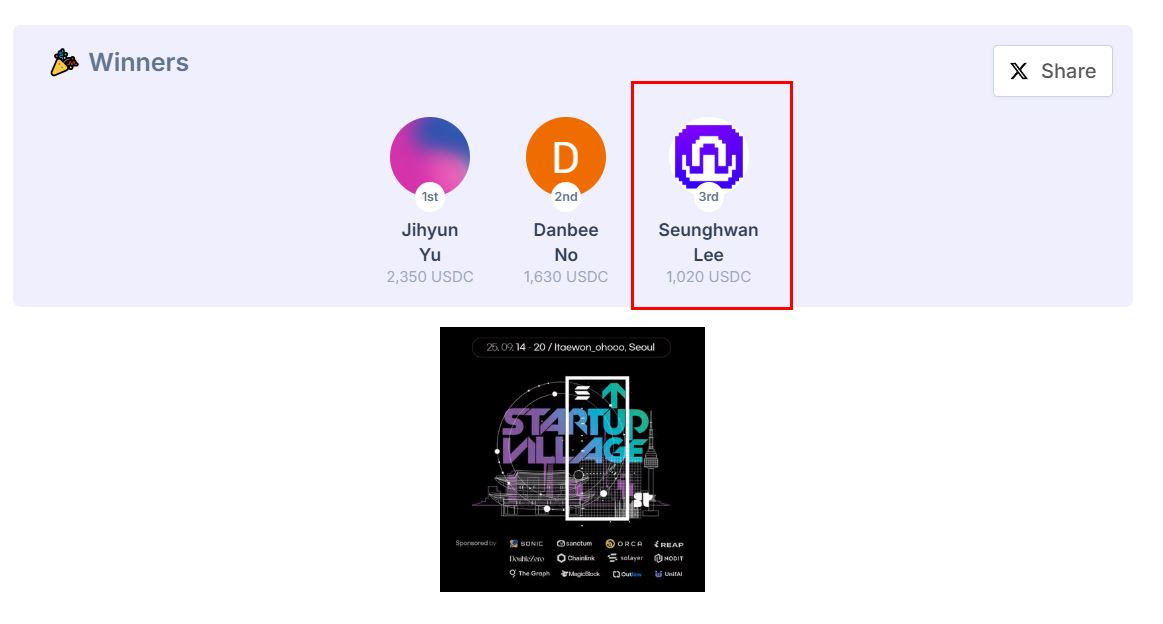
Task: Click the poster's date and Itaewon location pill
Action: pyautogui.click(x=571, y=347)
